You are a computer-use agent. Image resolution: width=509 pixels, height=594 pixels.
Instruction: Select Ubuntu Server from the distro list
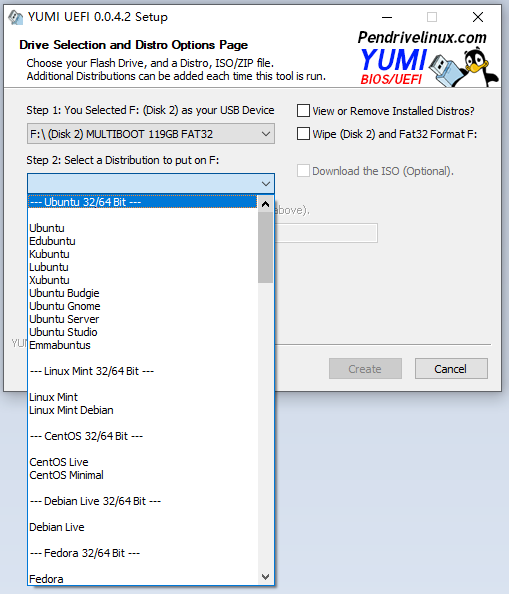coord(64,319)
